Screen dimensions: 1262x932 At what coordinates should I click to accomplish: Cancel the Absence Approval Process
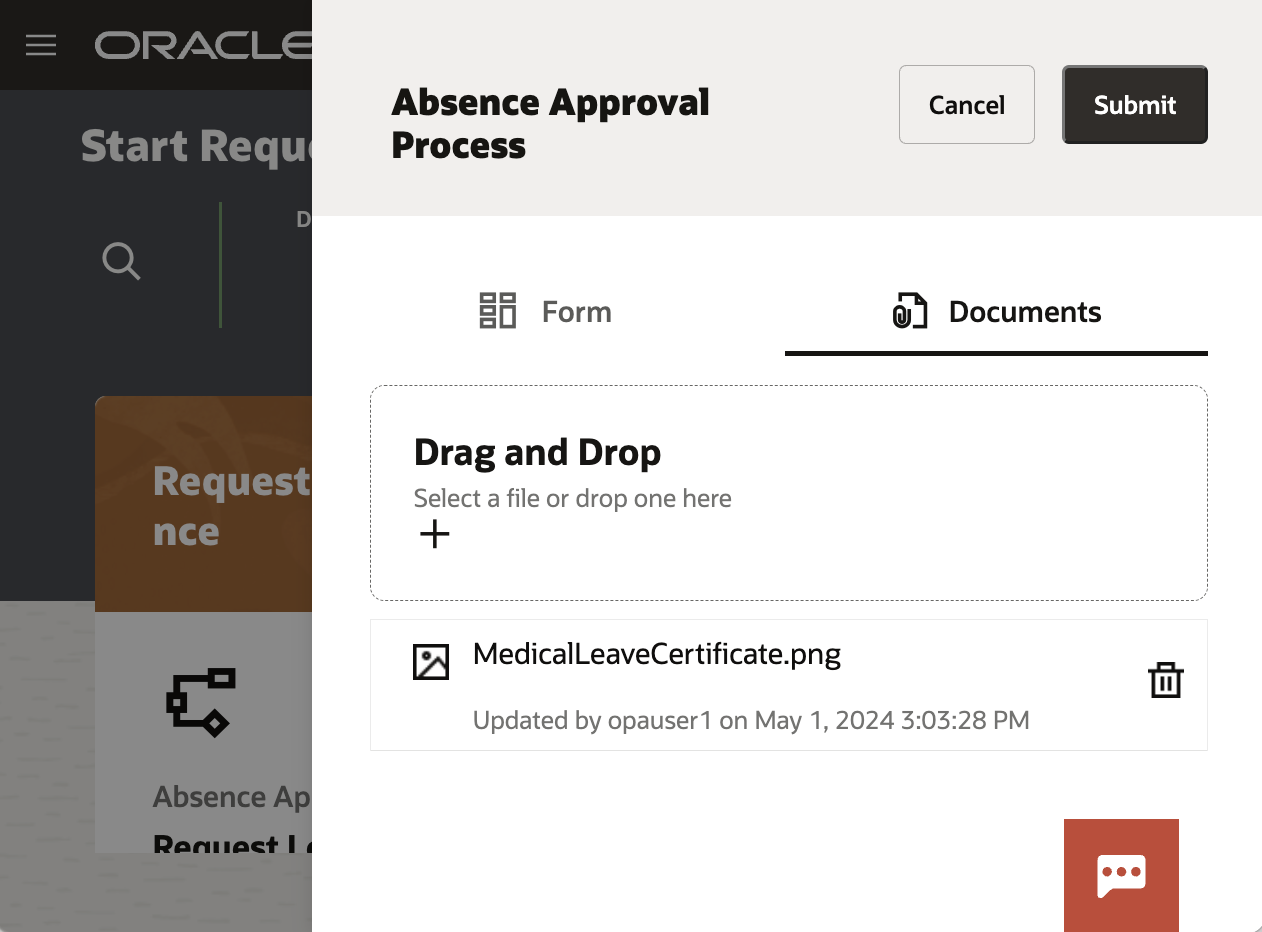click(966, 104)
